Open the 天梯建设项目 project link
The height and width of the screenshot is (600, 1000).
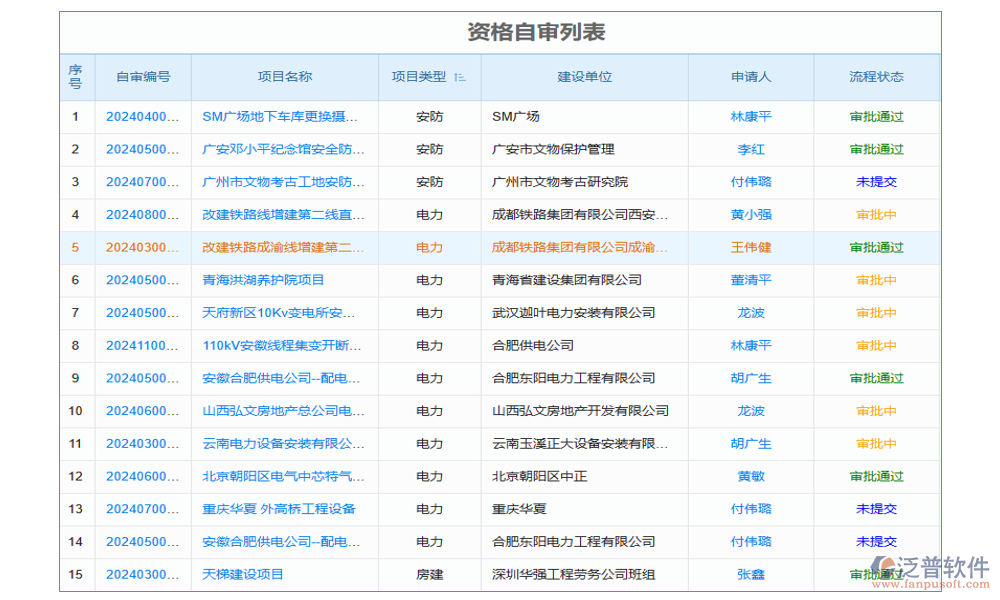(x=243, y=574)
